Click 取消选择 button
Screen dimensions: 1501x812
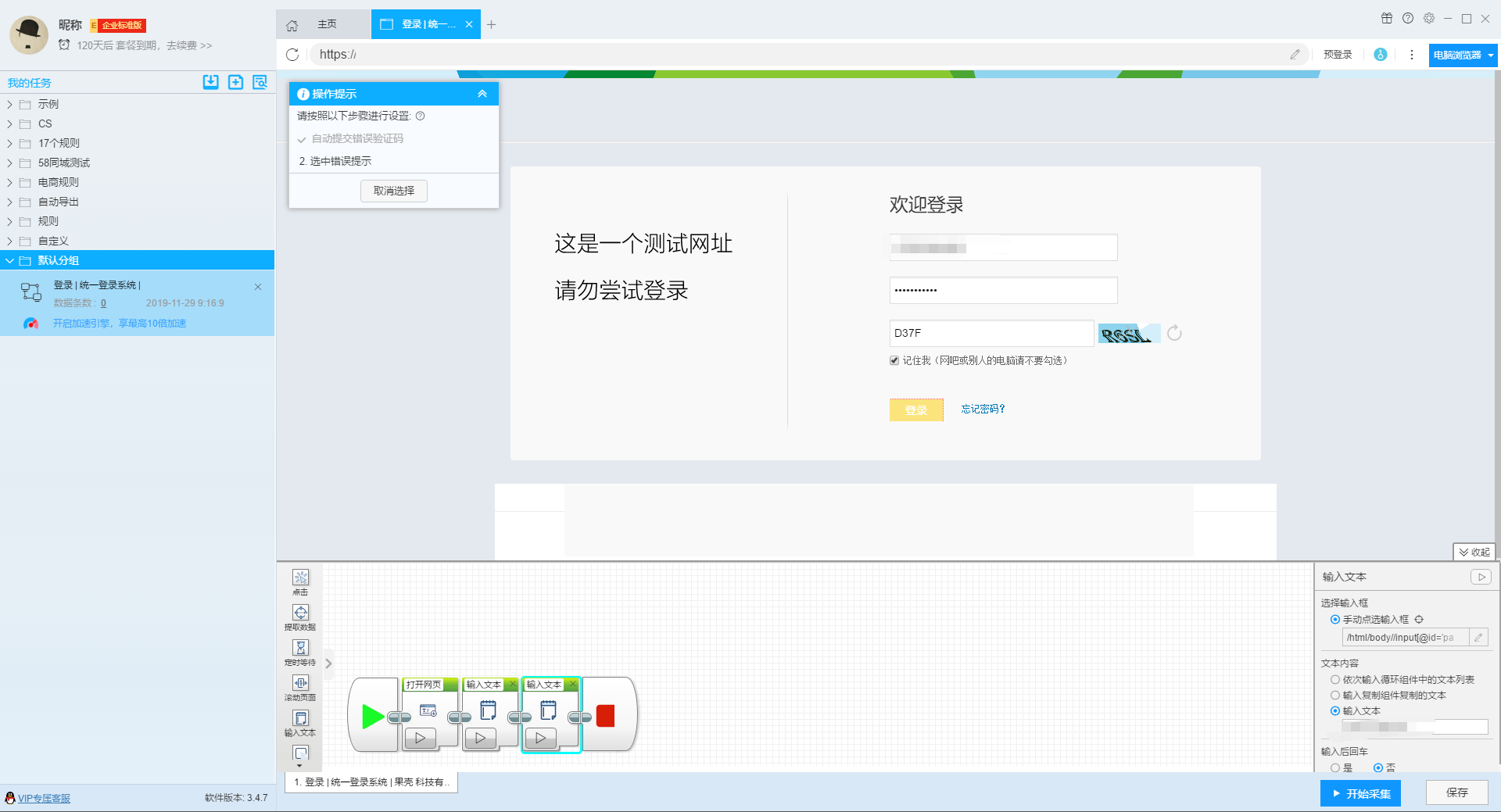394,191
